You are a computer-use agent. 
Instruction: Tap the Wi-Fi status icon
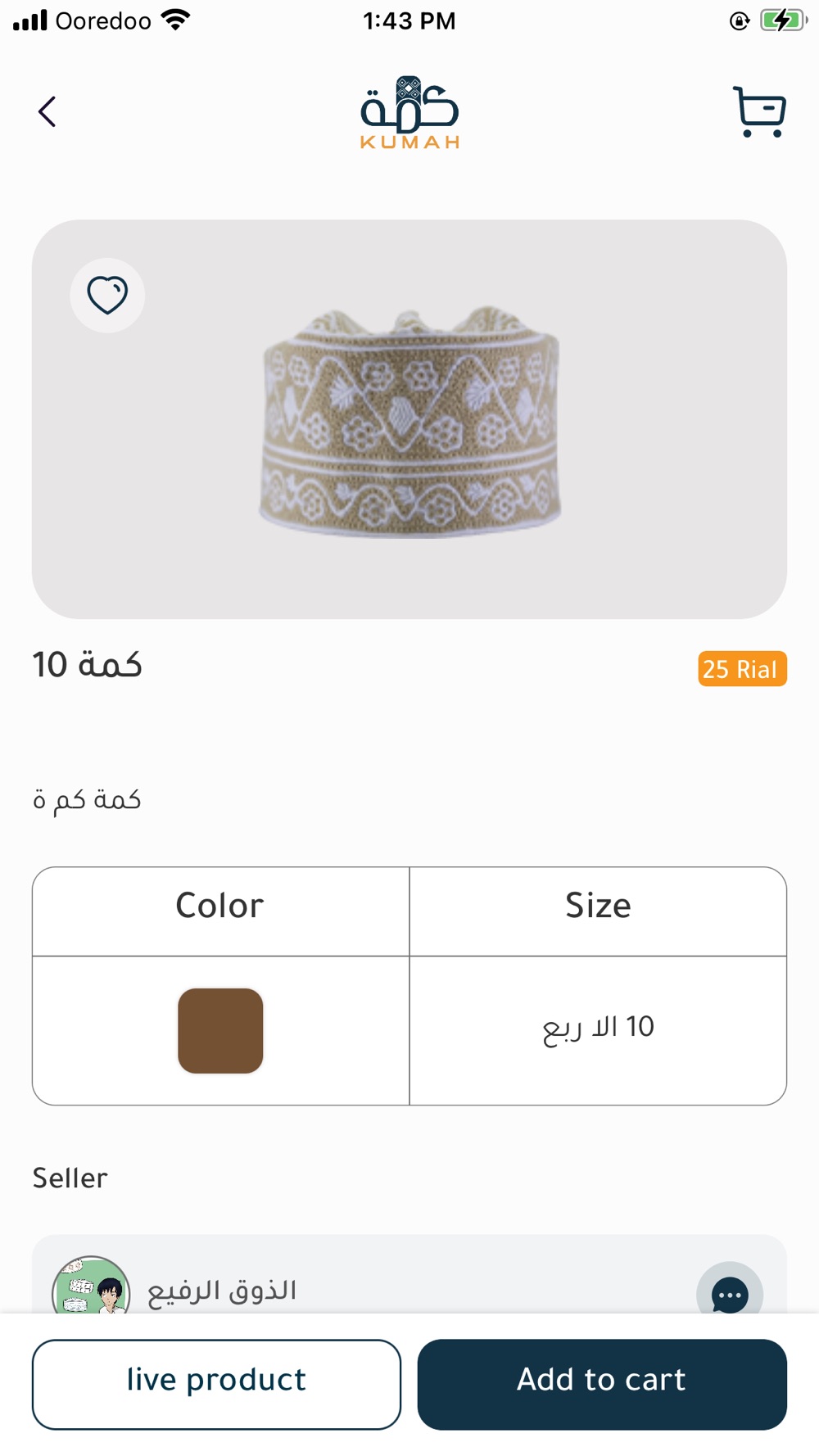(x=176, y=20)
